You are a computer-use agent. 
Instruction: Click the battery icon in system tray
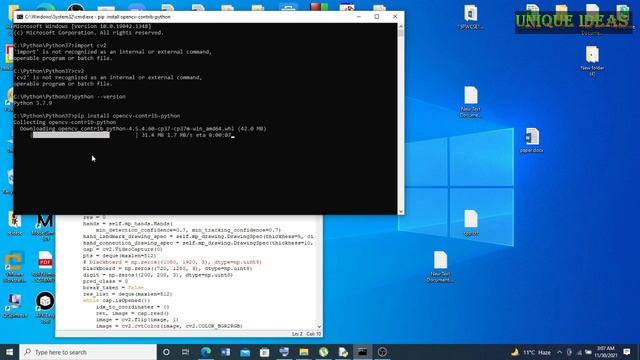588,352
